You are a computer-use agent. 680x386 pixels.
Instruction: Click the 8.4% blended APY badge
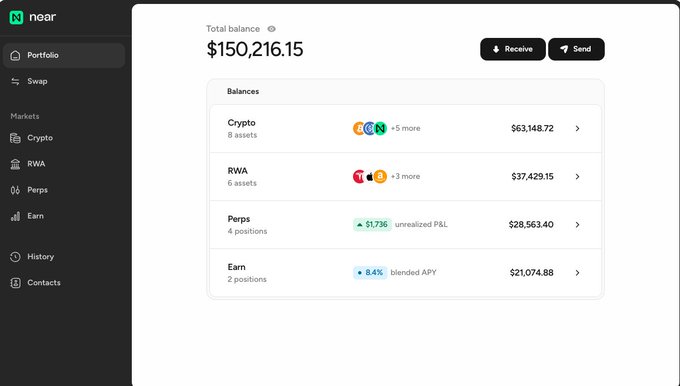[370, 273]
